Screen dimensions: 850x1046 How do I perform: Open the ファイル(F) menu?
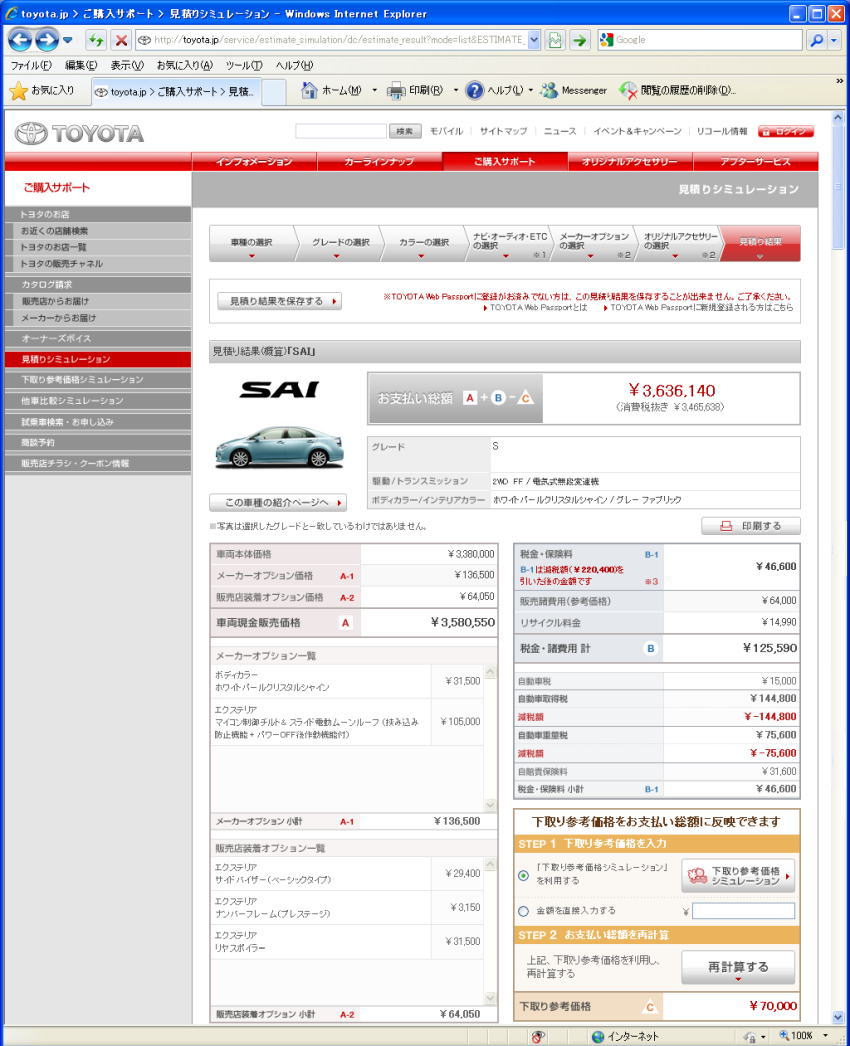(x=31, y=65)
